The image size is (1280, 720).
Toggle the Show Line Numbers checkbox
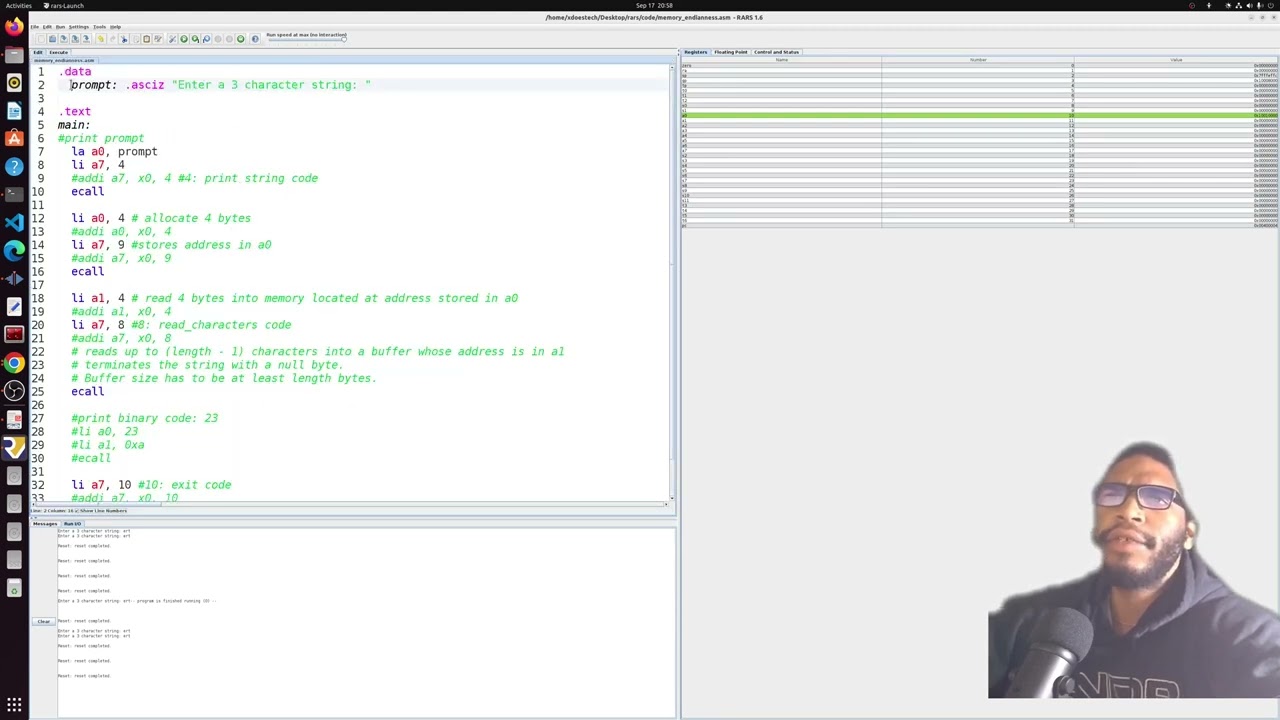(x=101, y=511)
